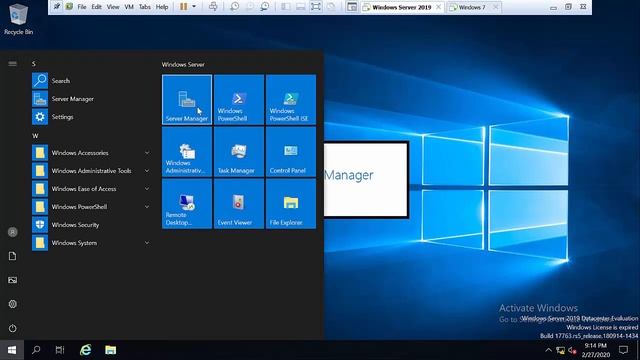Expand the Windows System folder
640x360 pixels.
[91, 242]
